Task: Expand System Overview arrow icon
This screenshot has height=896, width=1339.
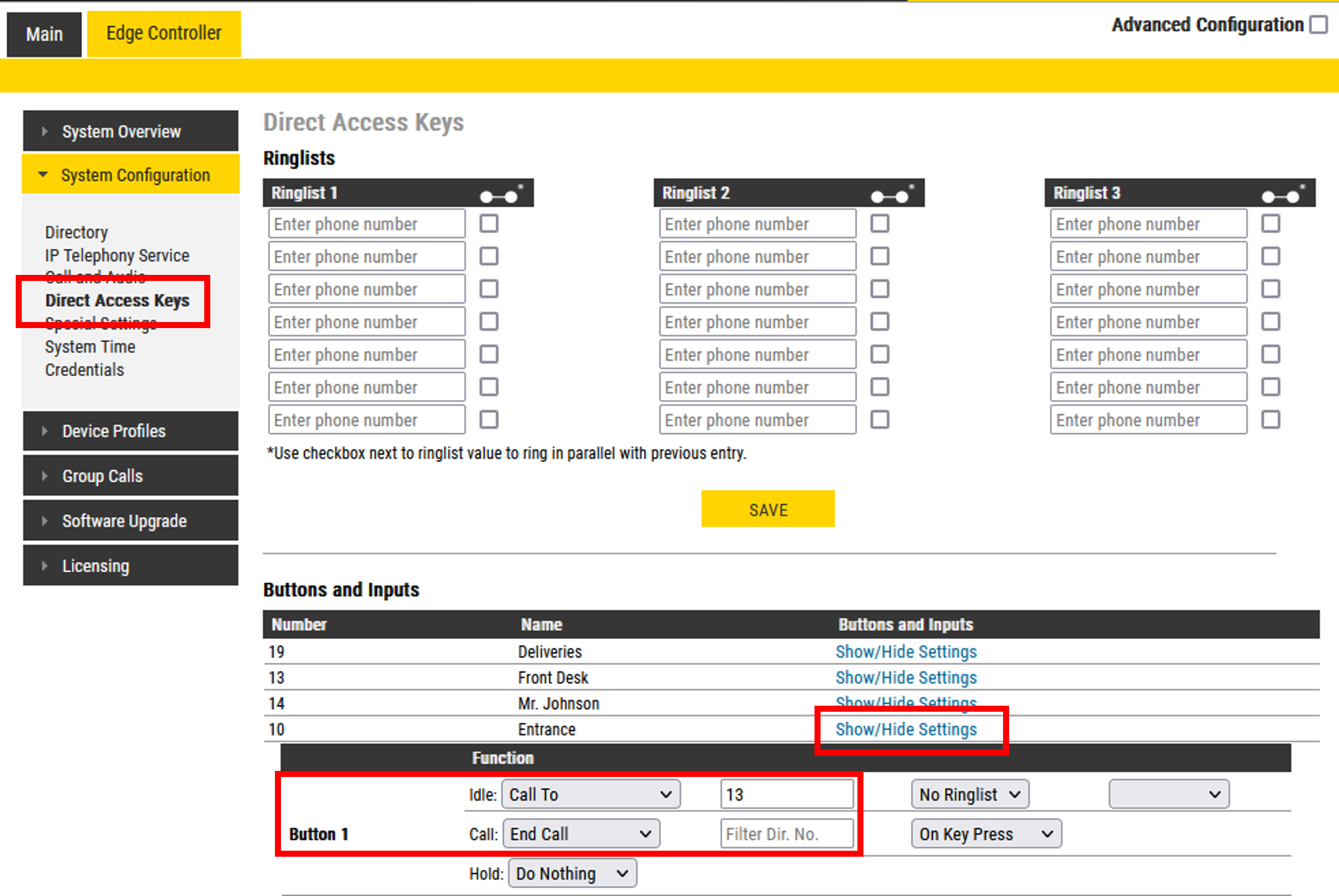Action: point(45,131)
